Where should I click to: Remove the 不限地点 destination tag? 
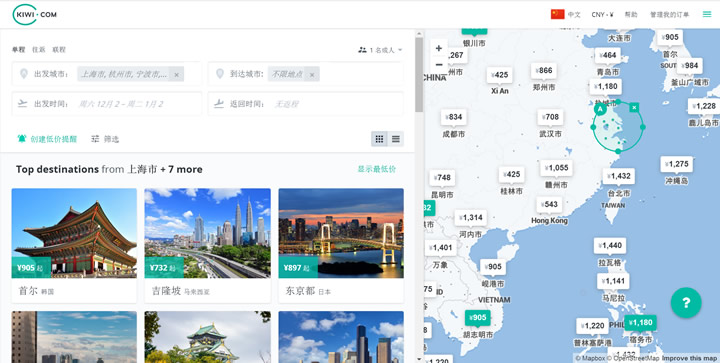point(312,74)
